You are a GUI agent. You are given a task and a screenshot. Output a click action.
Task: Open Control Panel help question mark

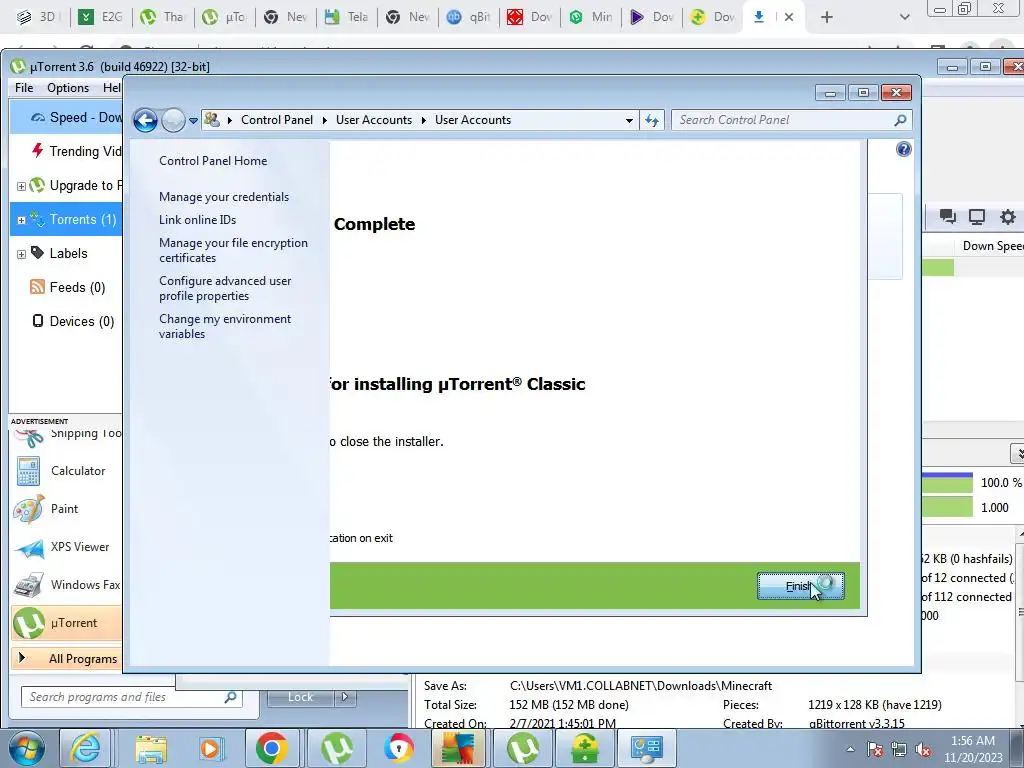click(x=903, y=150)
